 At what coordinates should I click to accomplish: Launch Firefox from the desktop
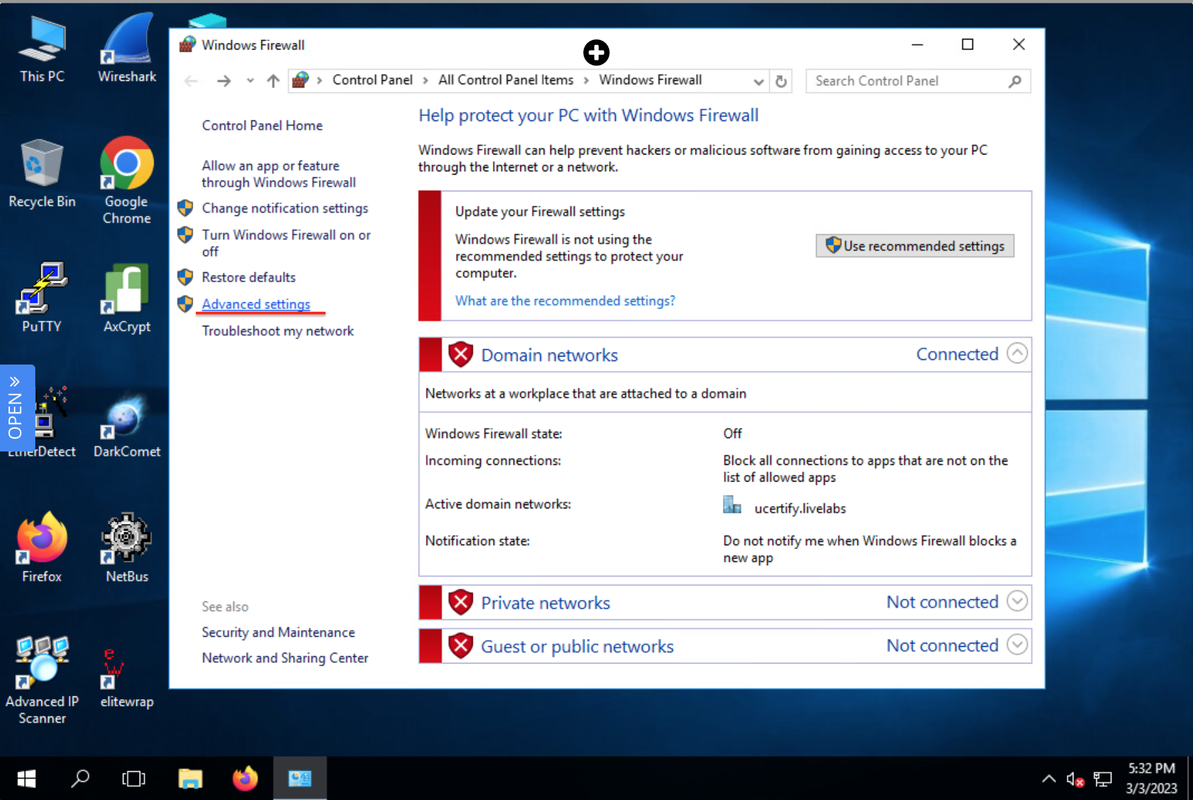[42, 548]
